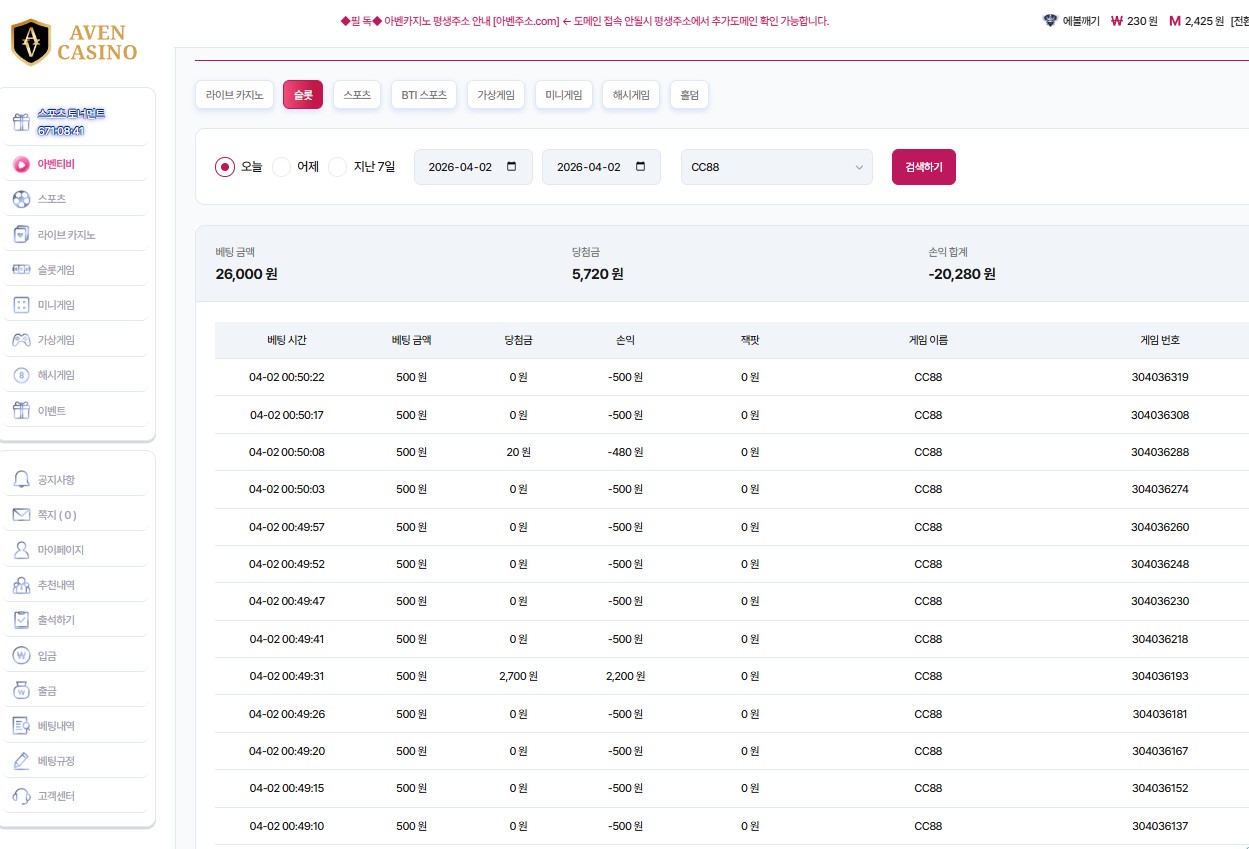1249x849 pixels.
Task: Click game number 304036319 row
Action: coord(1159,377)
